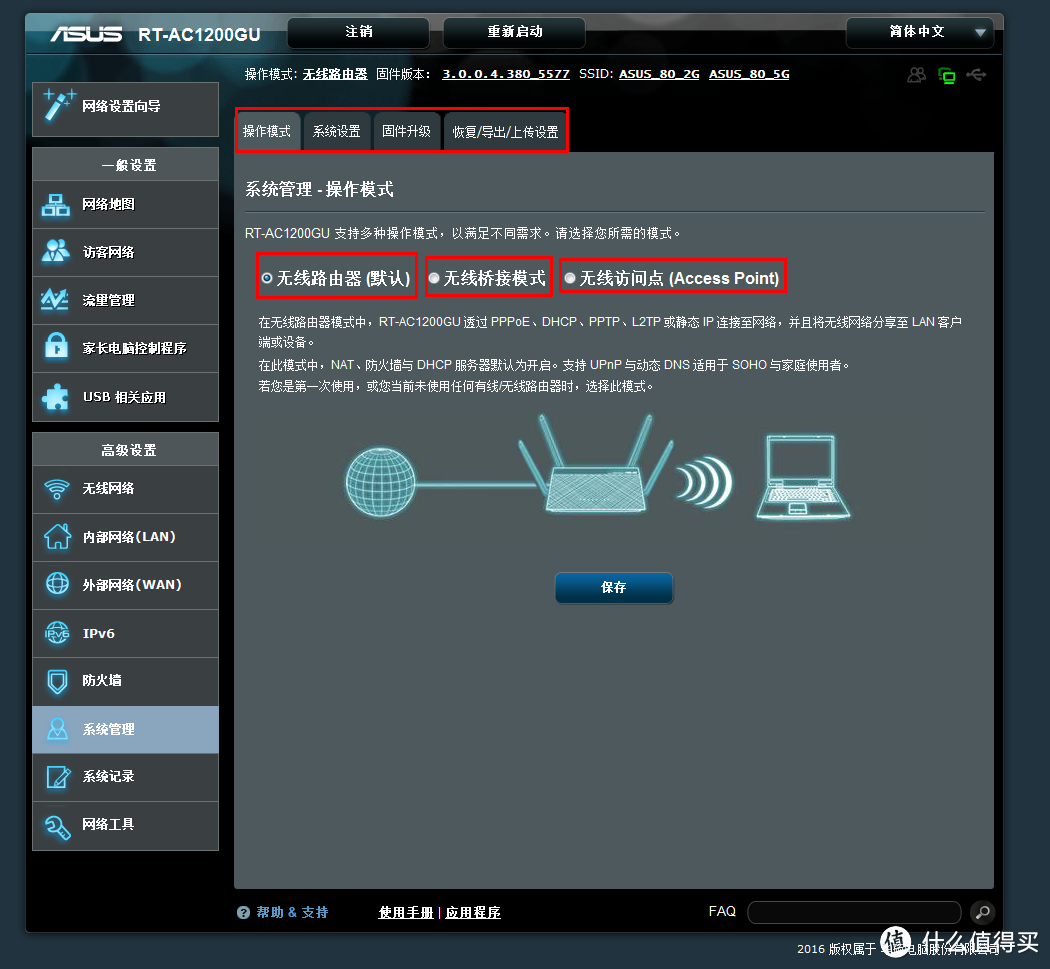Click the system administration user icon
The height and width of the screenshot is (969, 1050).
click(x=57, y=729)
